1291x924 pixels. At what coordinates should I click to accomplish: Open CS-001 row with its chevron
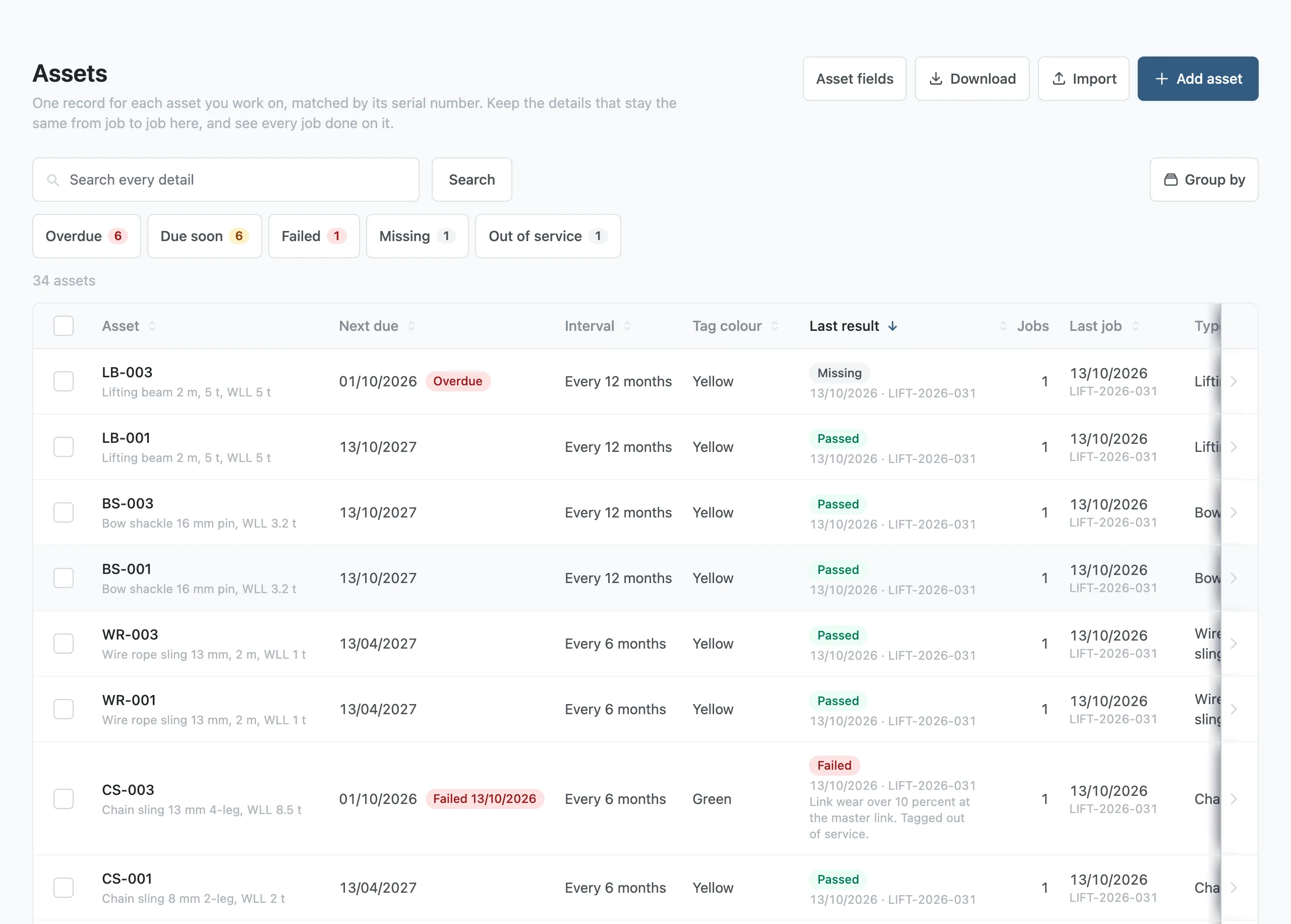click(1234, 888)
